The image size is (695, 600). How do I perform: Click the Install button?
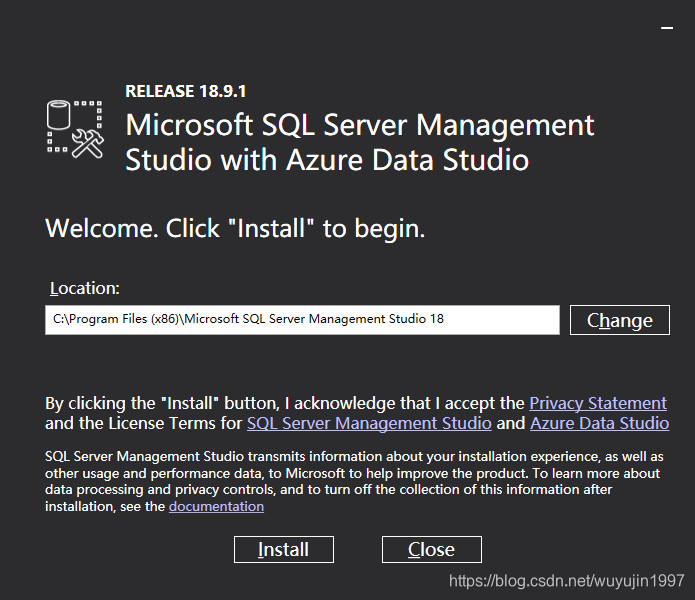pos(284,549)
